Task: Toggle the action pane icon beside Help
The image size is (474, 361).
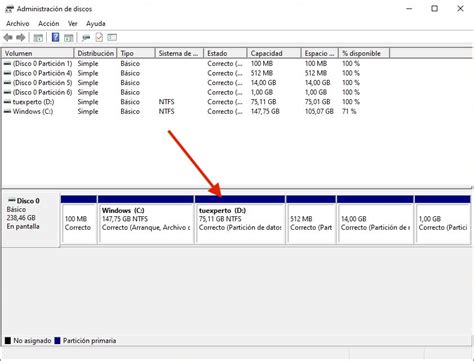Action: (69, 38)
